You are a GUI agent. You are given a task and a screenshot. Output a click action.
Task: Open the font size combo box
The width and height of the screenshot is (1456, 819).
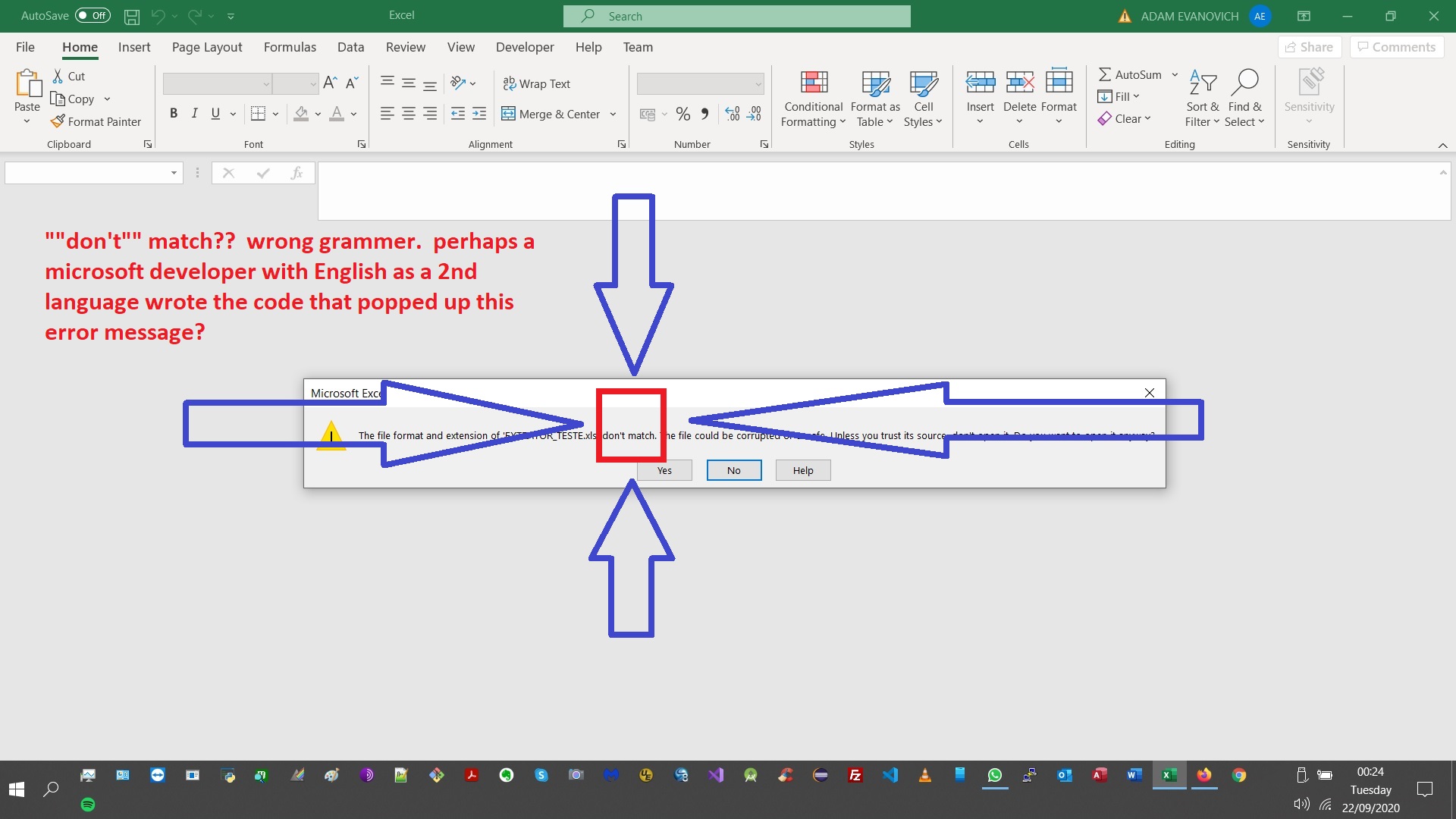pyautogui.click(x=295, y=83)
